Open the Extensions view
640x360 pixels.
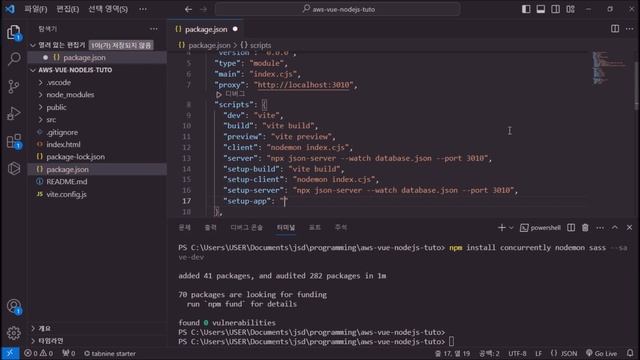pos(14,141)
